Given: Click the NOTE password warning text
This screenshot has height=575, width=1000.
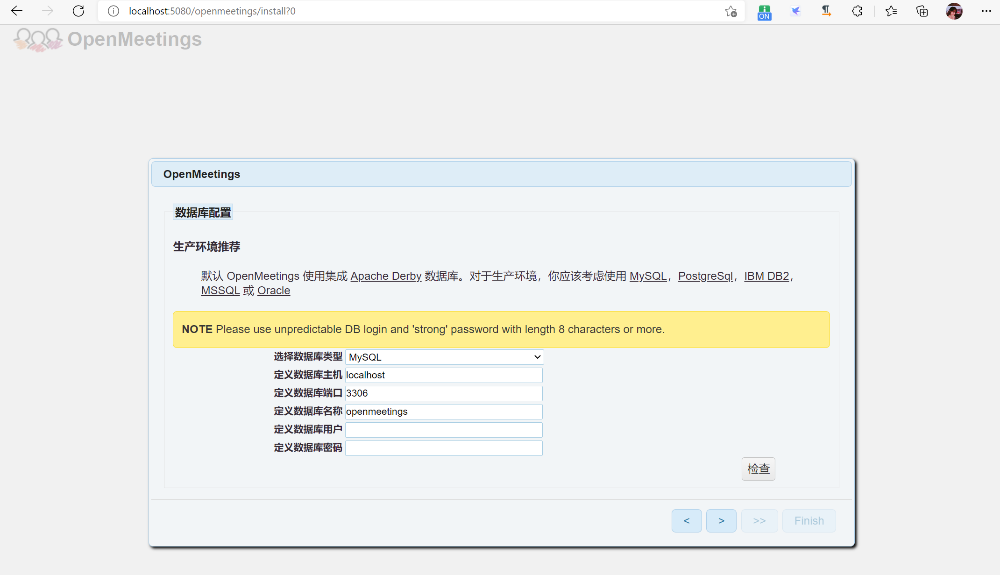Looking at the screenshot, I should pos(423,330).
